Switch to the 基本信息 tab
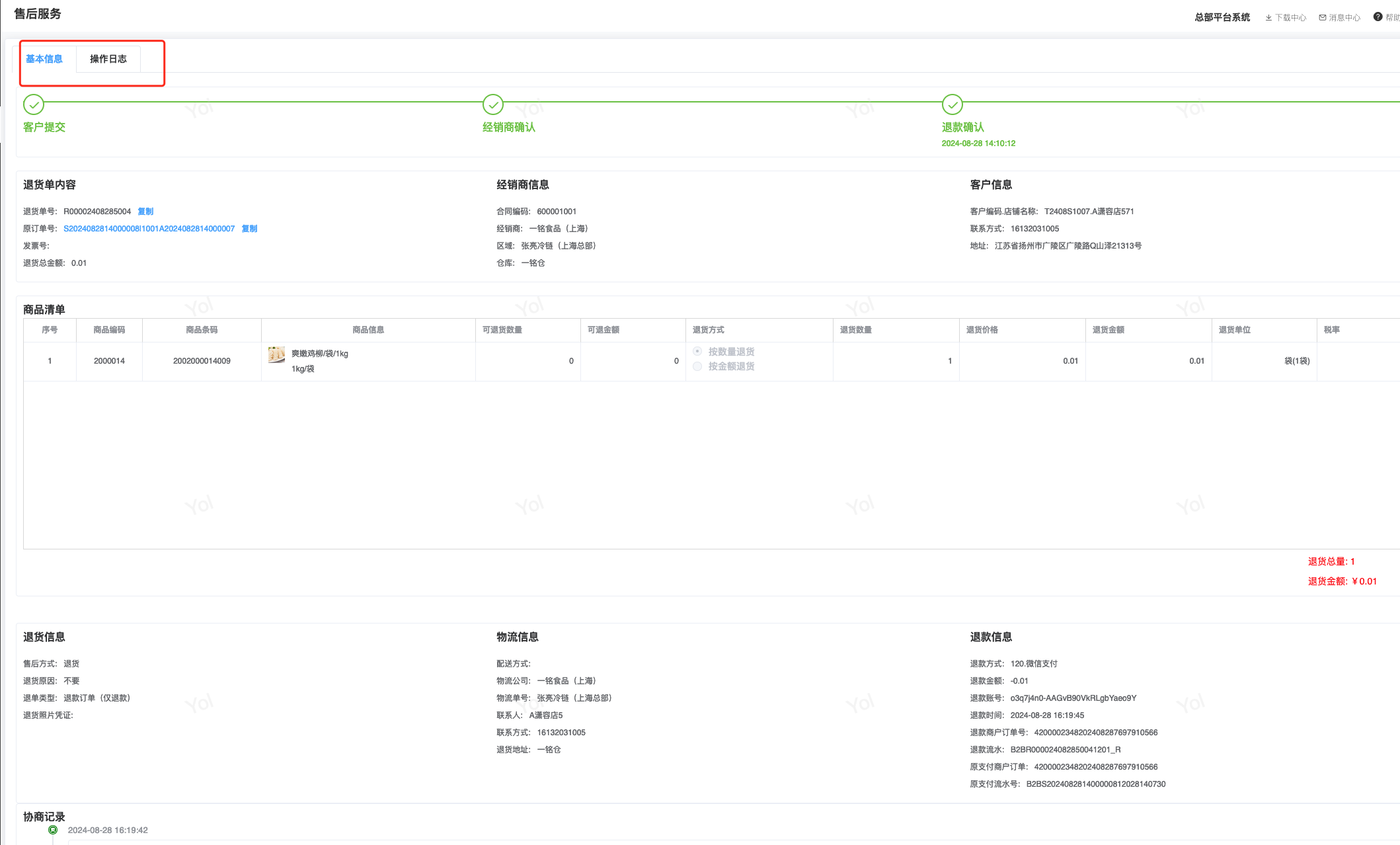 point(44,59)
